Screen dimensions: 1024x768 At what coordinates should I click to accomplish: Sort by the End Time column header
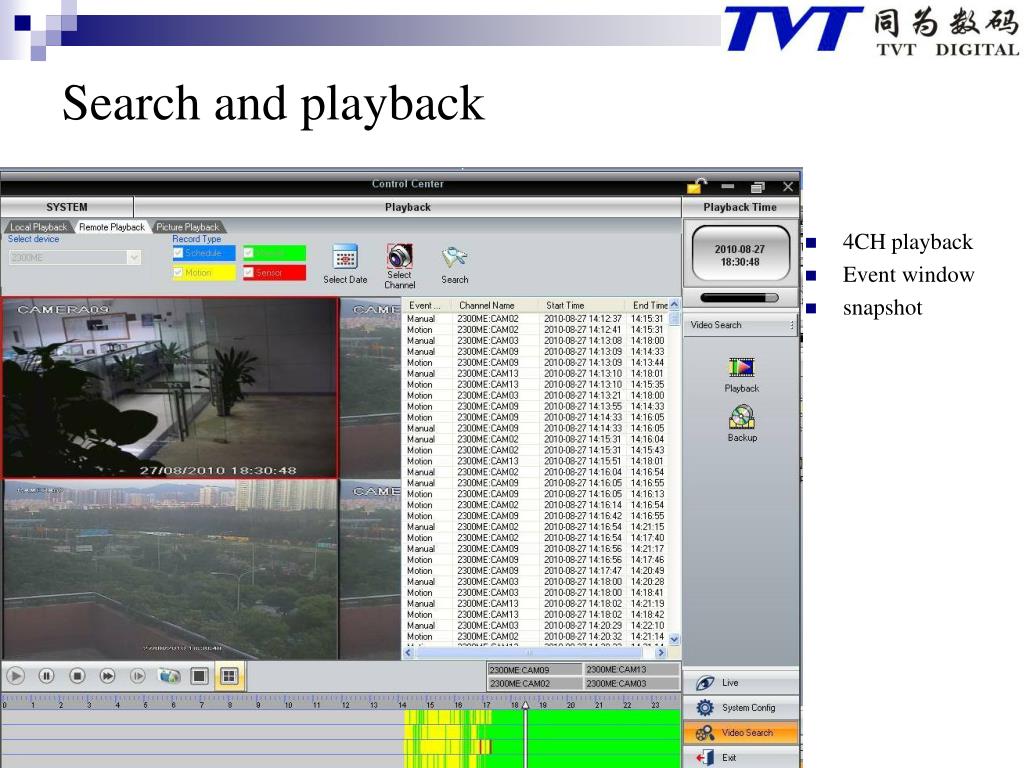pos(648,305)
